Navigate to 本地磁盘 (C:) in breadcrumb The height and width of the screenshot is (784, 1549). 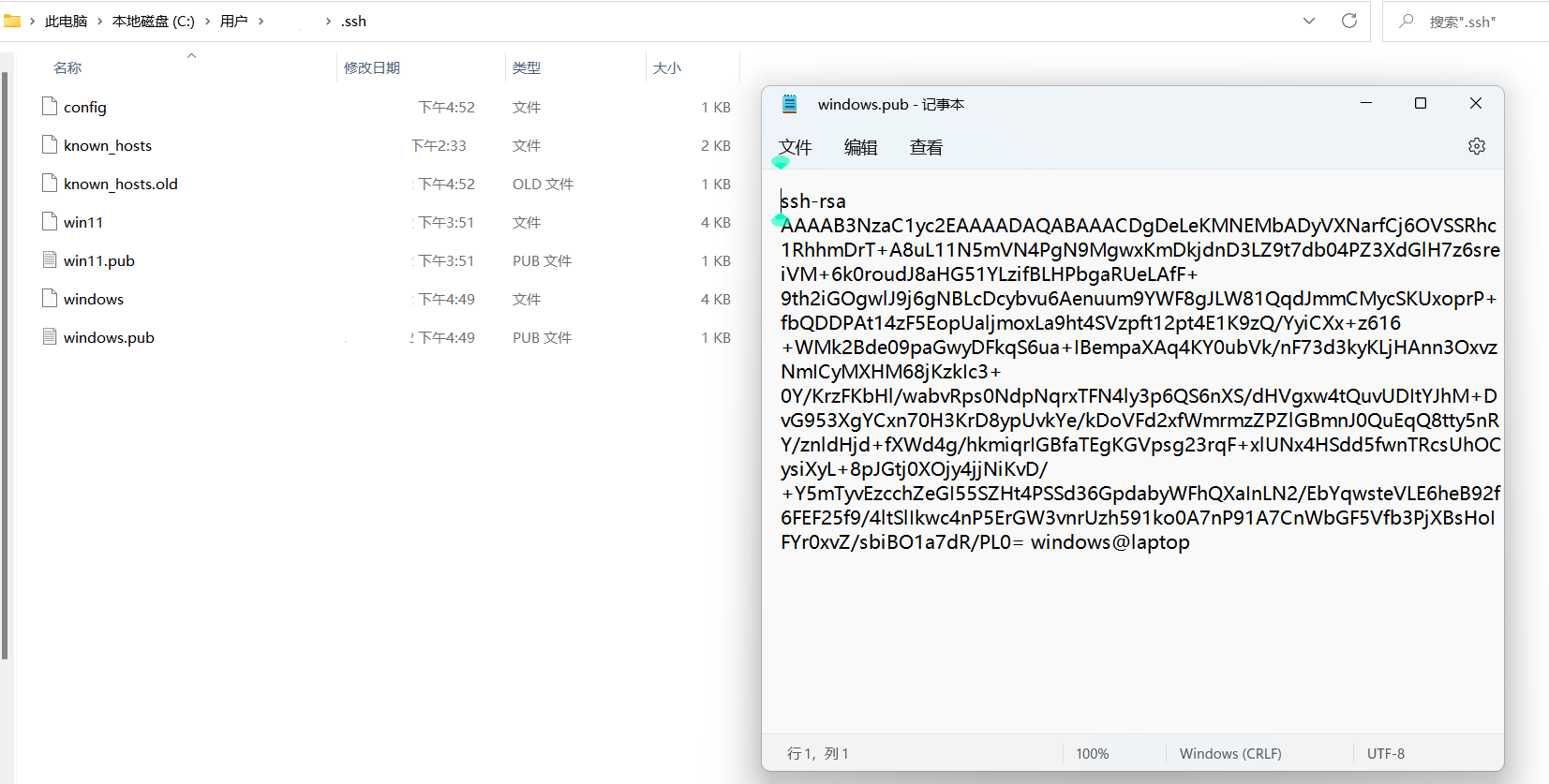(x=153, y=21)
